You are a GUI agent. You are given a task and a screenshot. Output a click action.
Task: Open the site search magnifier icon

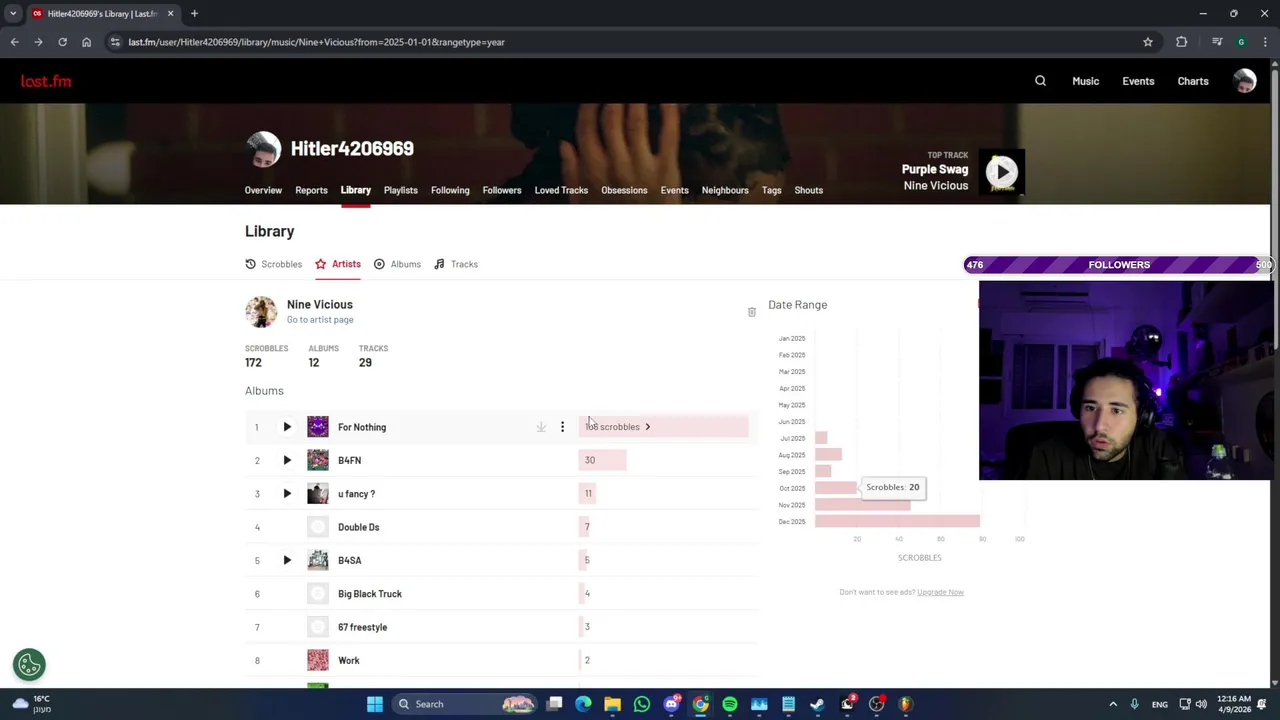tap(1040, 81)
